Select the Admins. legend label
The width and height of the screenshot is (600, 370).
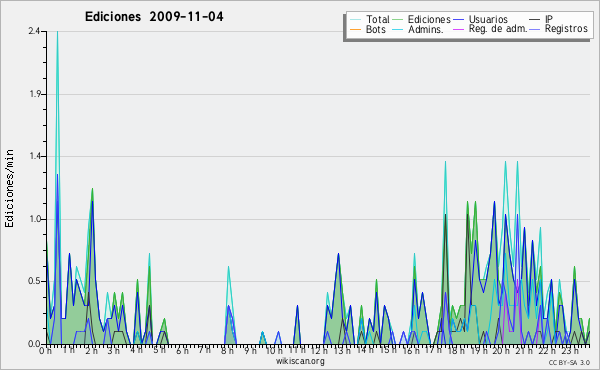(426, 29)
